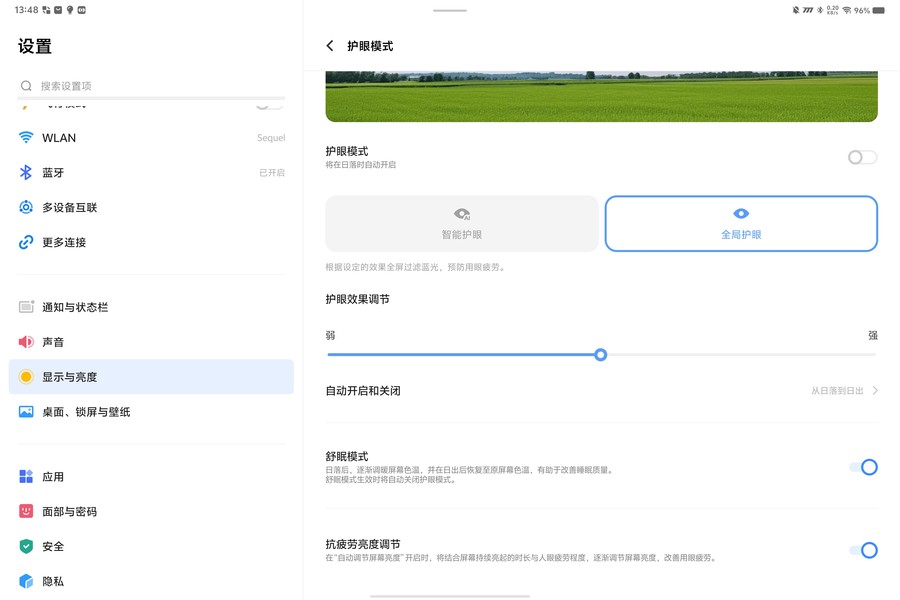Open 隐私 privacy settings

(x=53, y=581)
